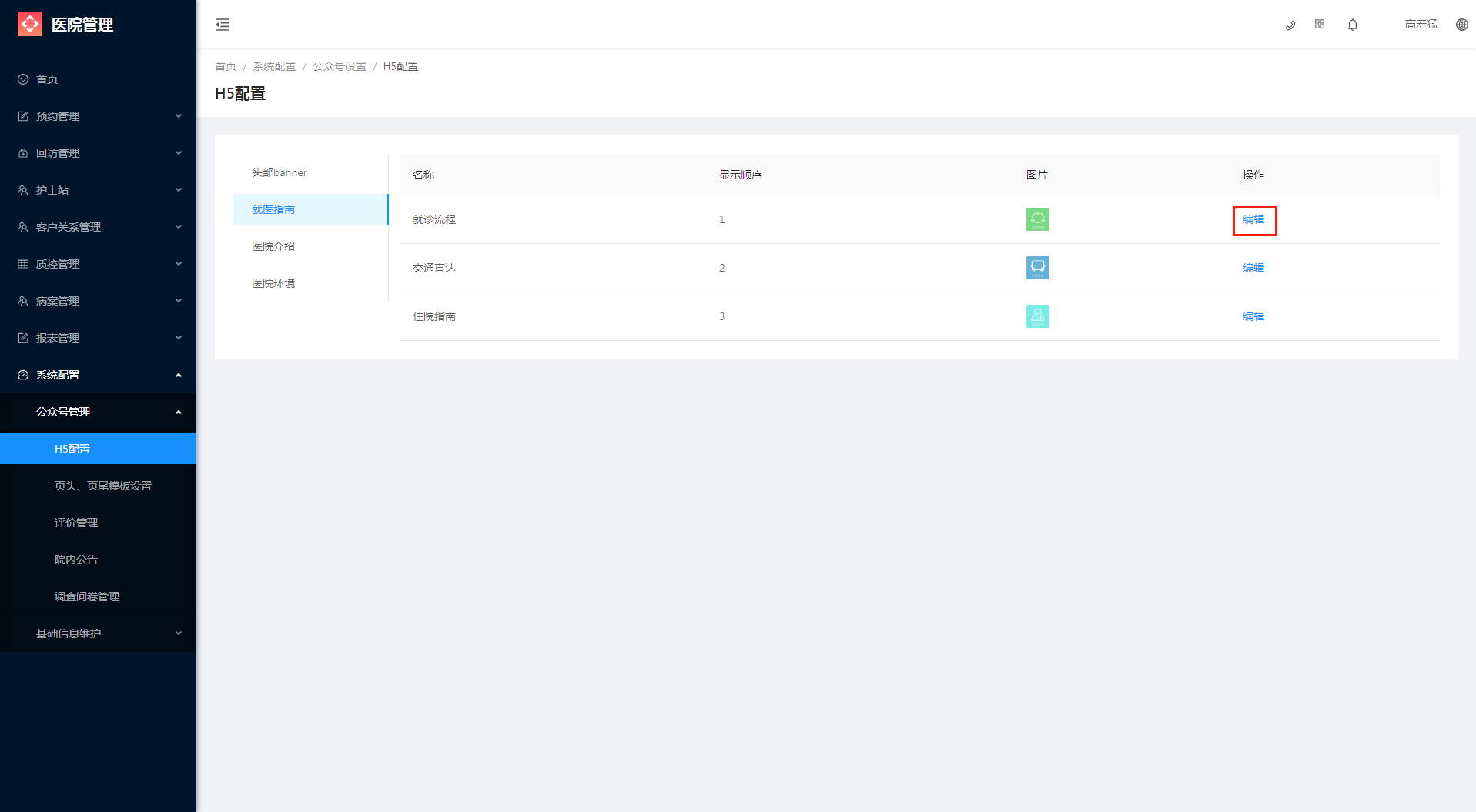Expand the 预约管理 menu chevron
The height and width of the screenshot is (812, 1476).
179,116
